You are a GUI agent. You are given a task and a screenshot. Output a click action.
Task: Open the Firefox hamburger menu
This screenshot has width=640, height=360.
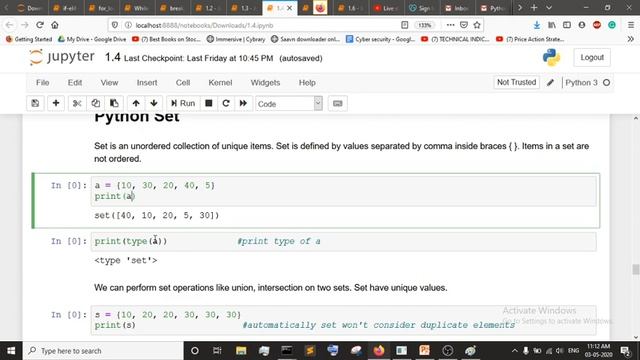[x=631, y=25]
